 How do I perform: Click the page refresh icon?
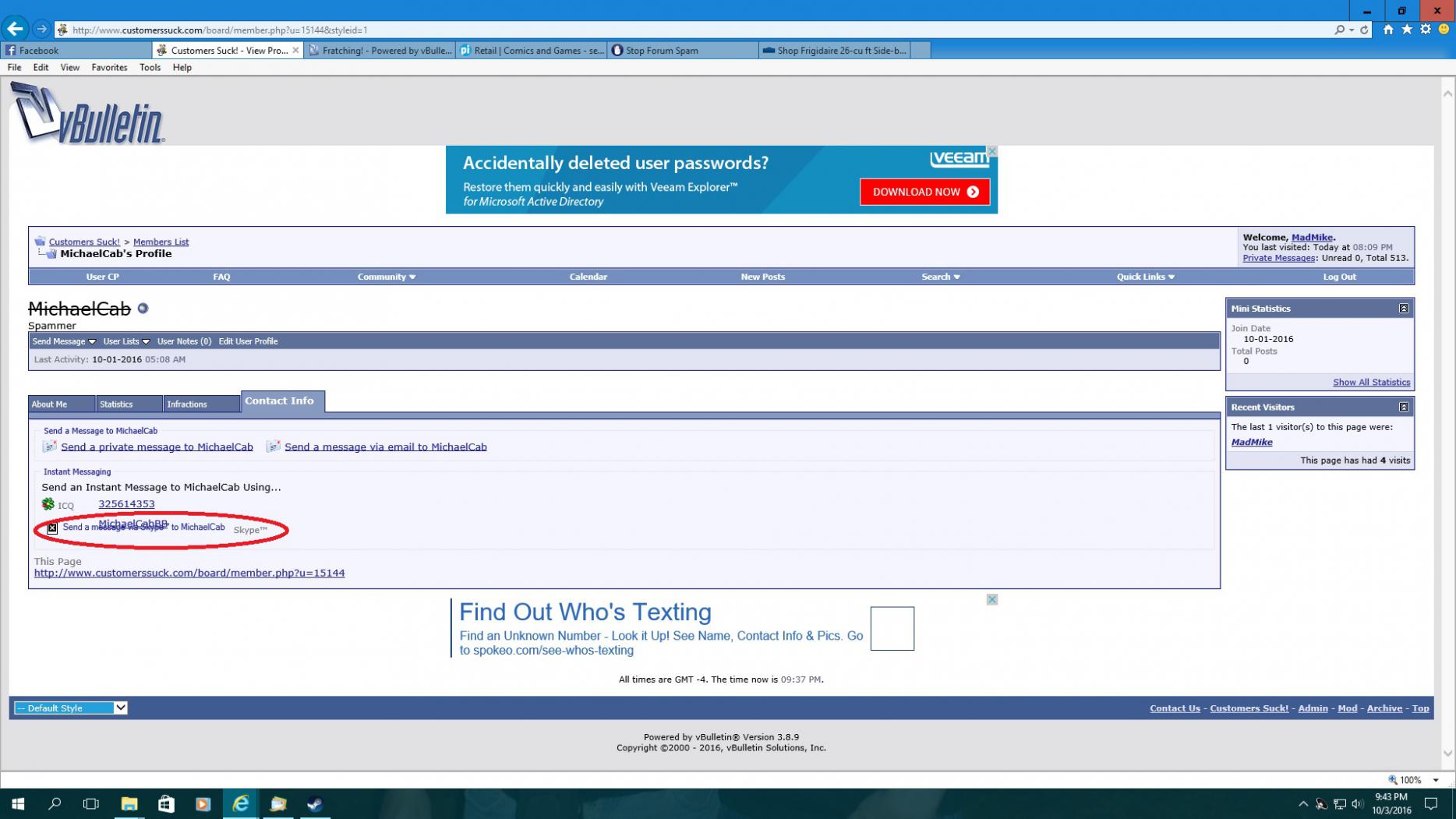[x=1364, y=30]
